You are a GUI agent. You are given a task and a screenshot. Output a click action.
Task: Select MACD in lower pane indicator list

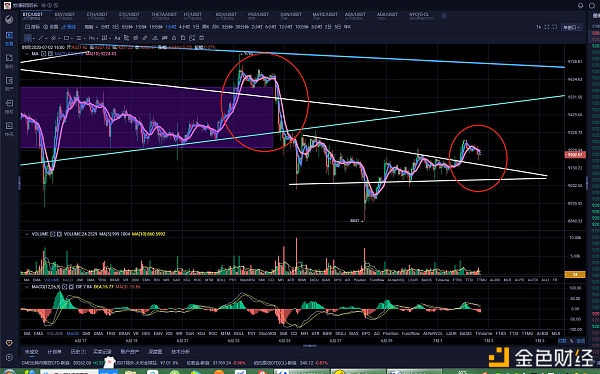click(73, 333)
